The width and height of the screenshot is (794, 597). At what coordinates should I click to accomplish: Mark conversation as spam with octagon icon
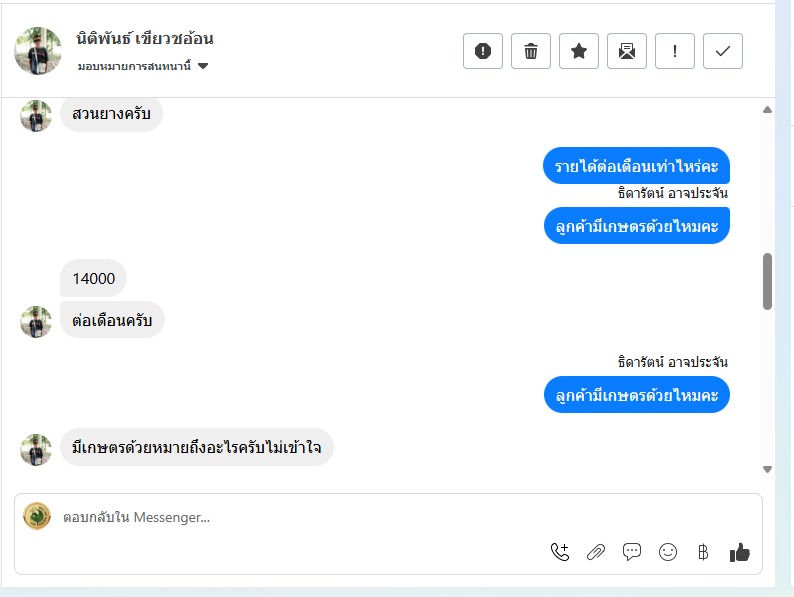pos(483,51)
